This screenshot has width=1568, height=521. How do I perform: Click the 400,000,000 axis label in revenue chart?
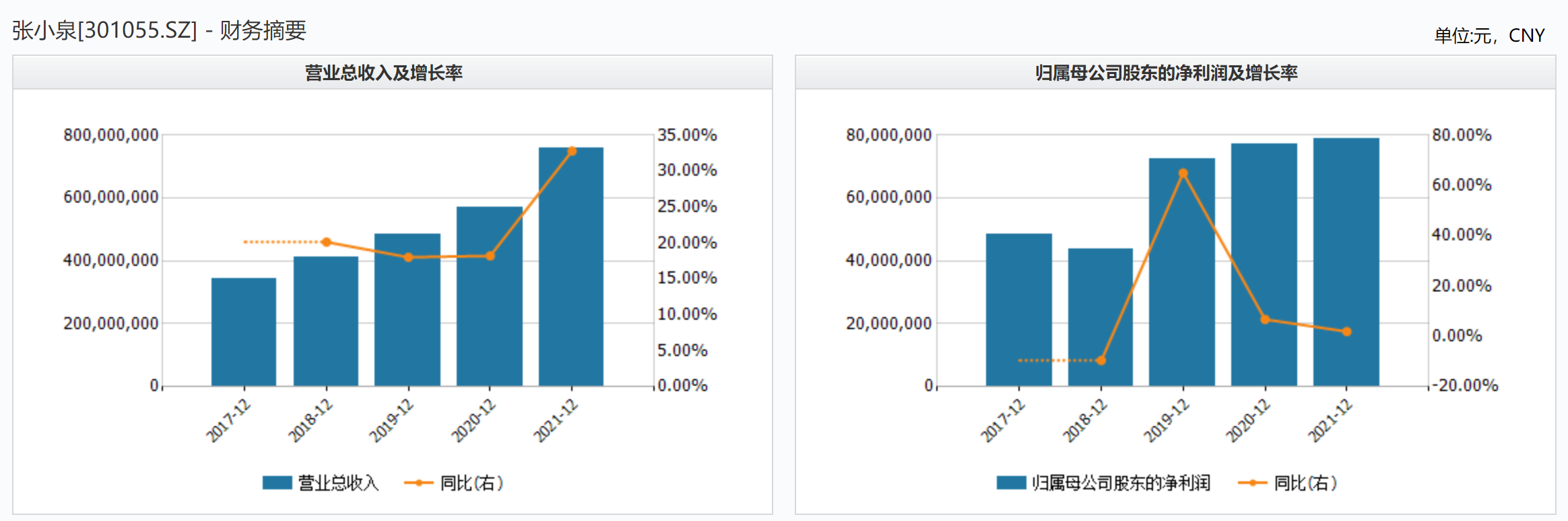pos(111,260)
